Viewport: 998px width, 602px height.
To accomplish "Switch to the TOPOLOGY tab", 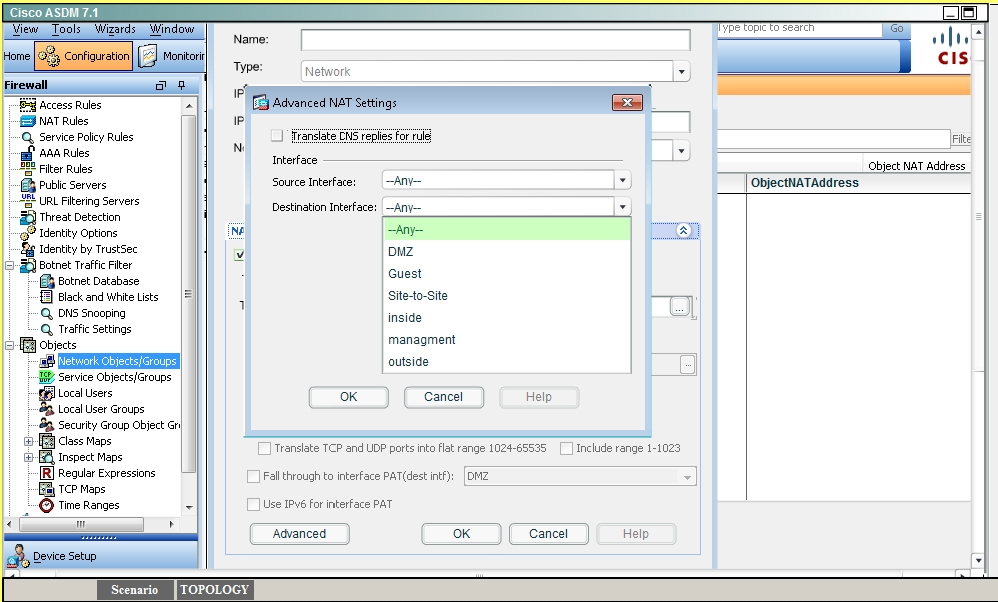I will point(214,590).
